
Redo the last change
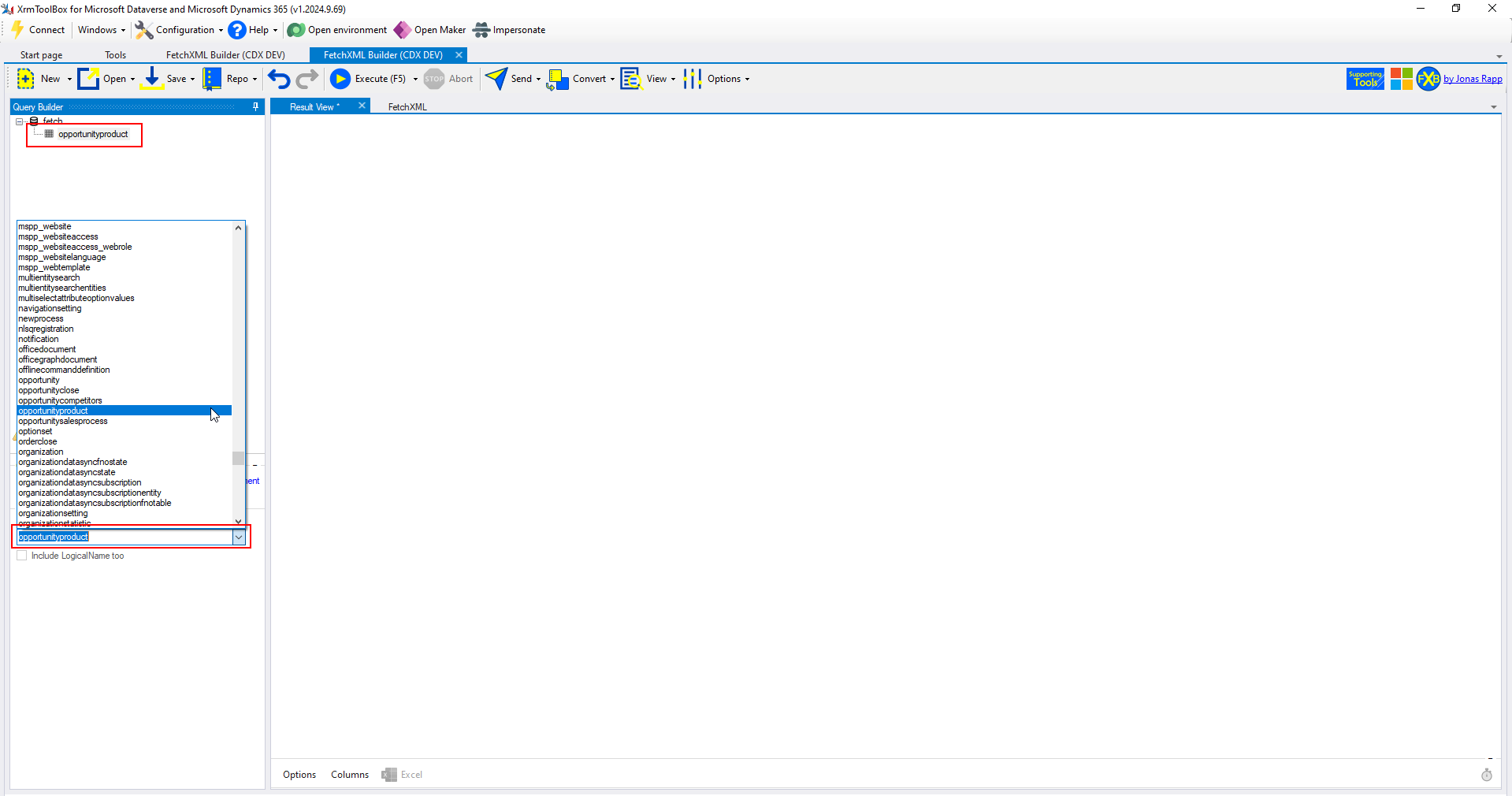[307, 79]
